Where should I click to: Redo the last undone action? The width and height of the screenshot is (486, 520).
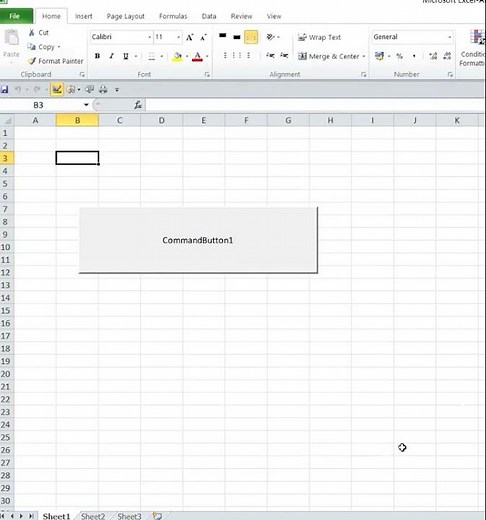pos(37,89)
